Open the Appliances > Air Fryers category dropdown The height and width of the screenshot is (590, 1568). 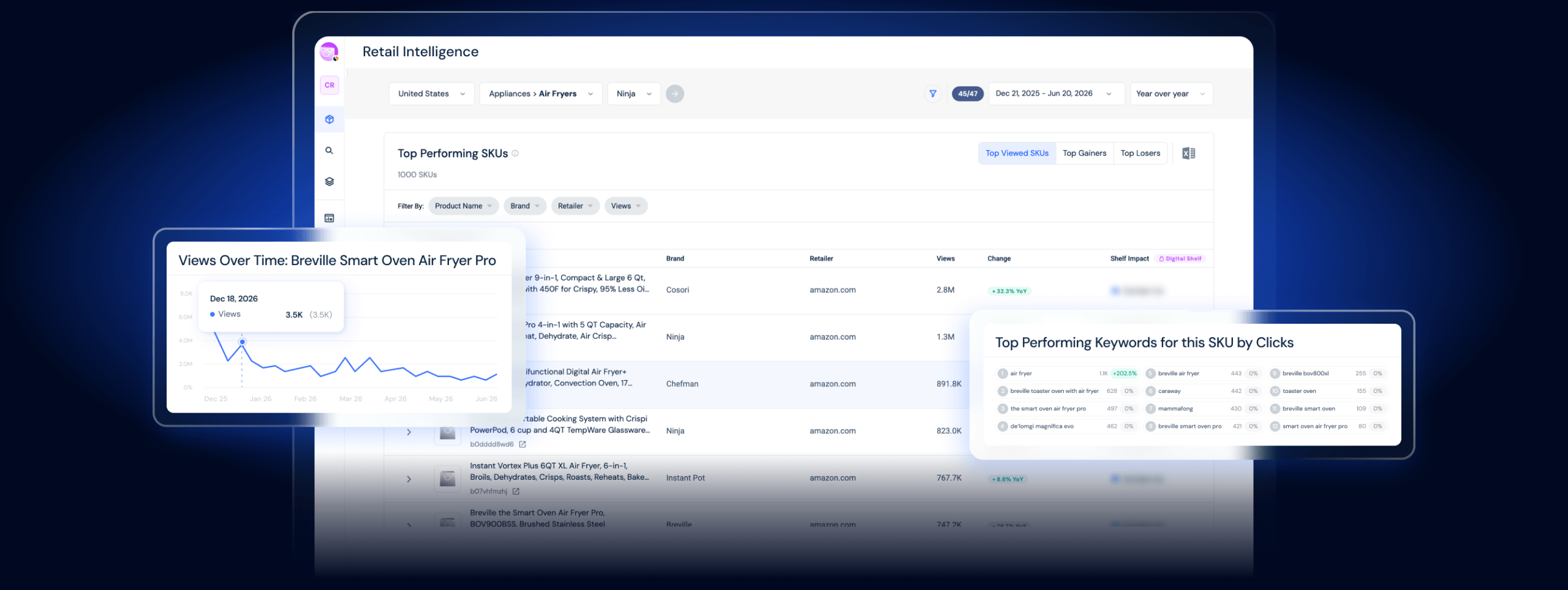[x=541, y=94]
